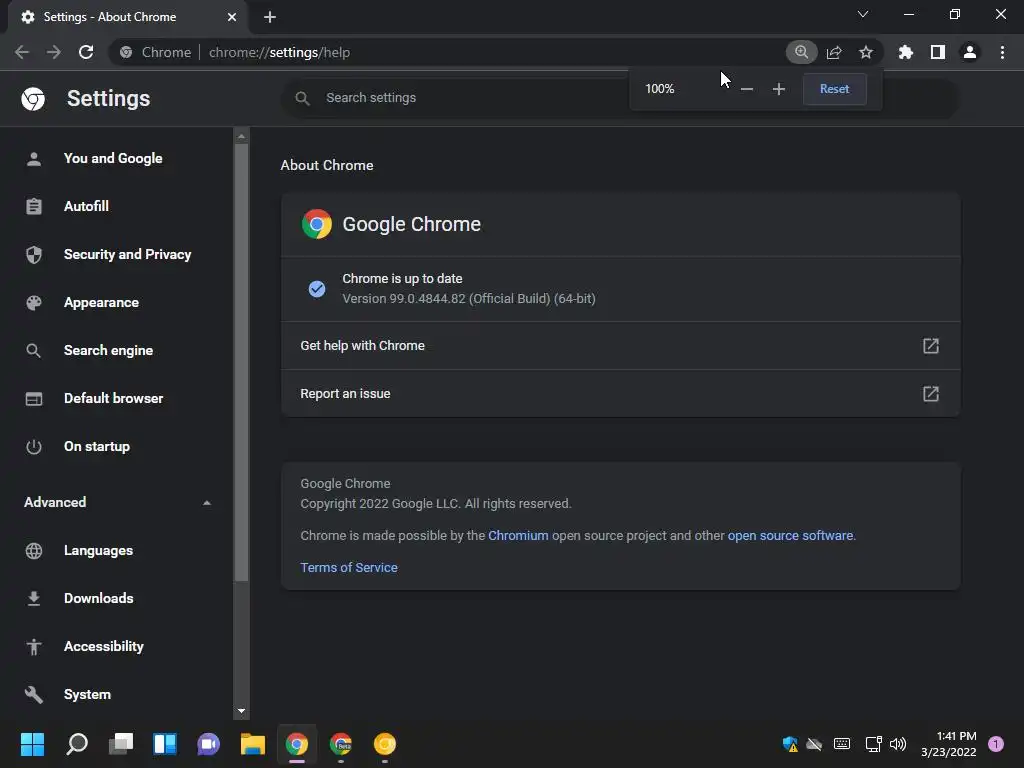Viewport: 1024px width, 768px height.
Task: Click the address bar URL
Action: pyautogui.click(x=280, y=52)
